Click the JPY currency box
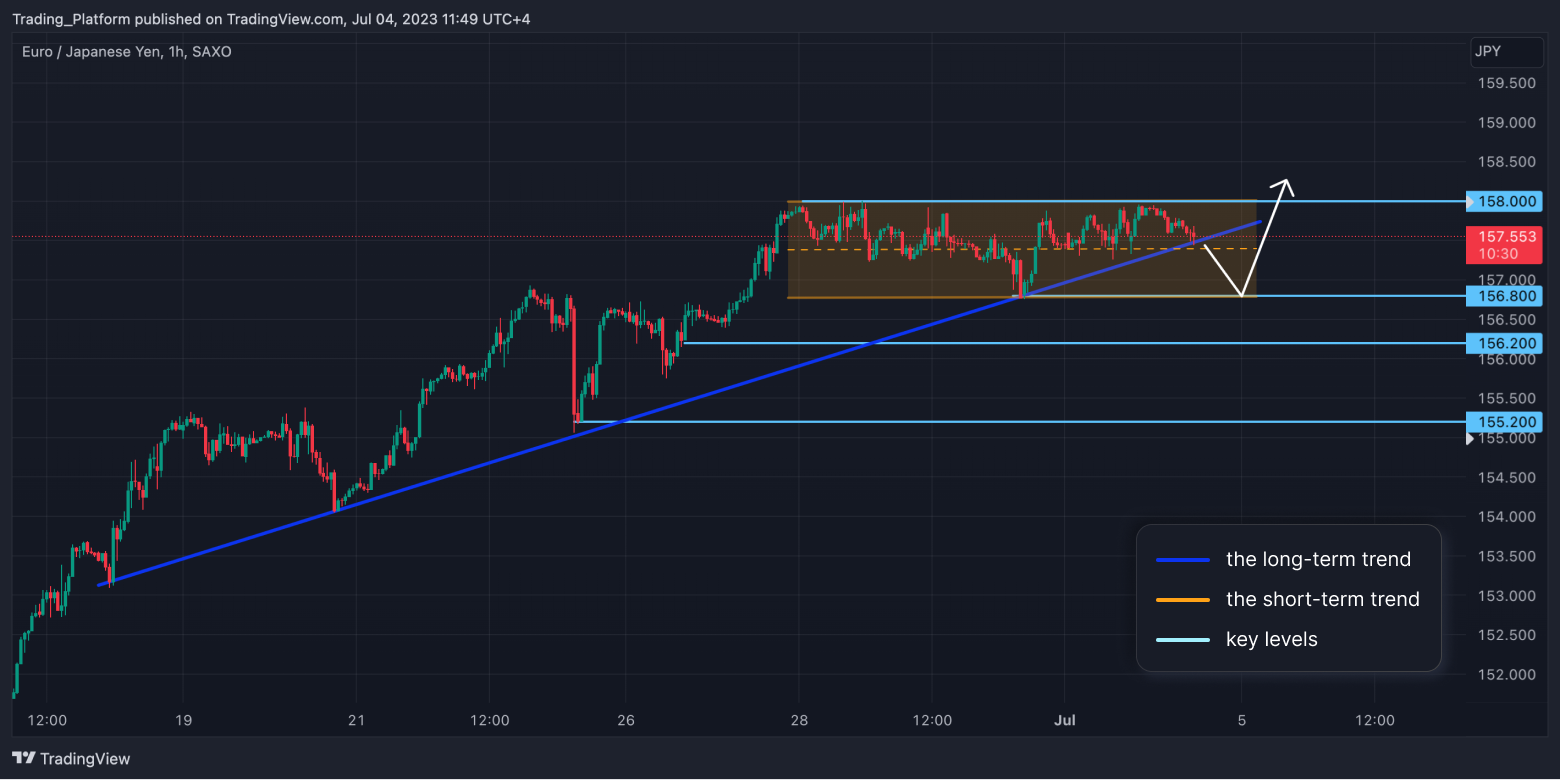1560x780 pixels. pos(1507,52)
